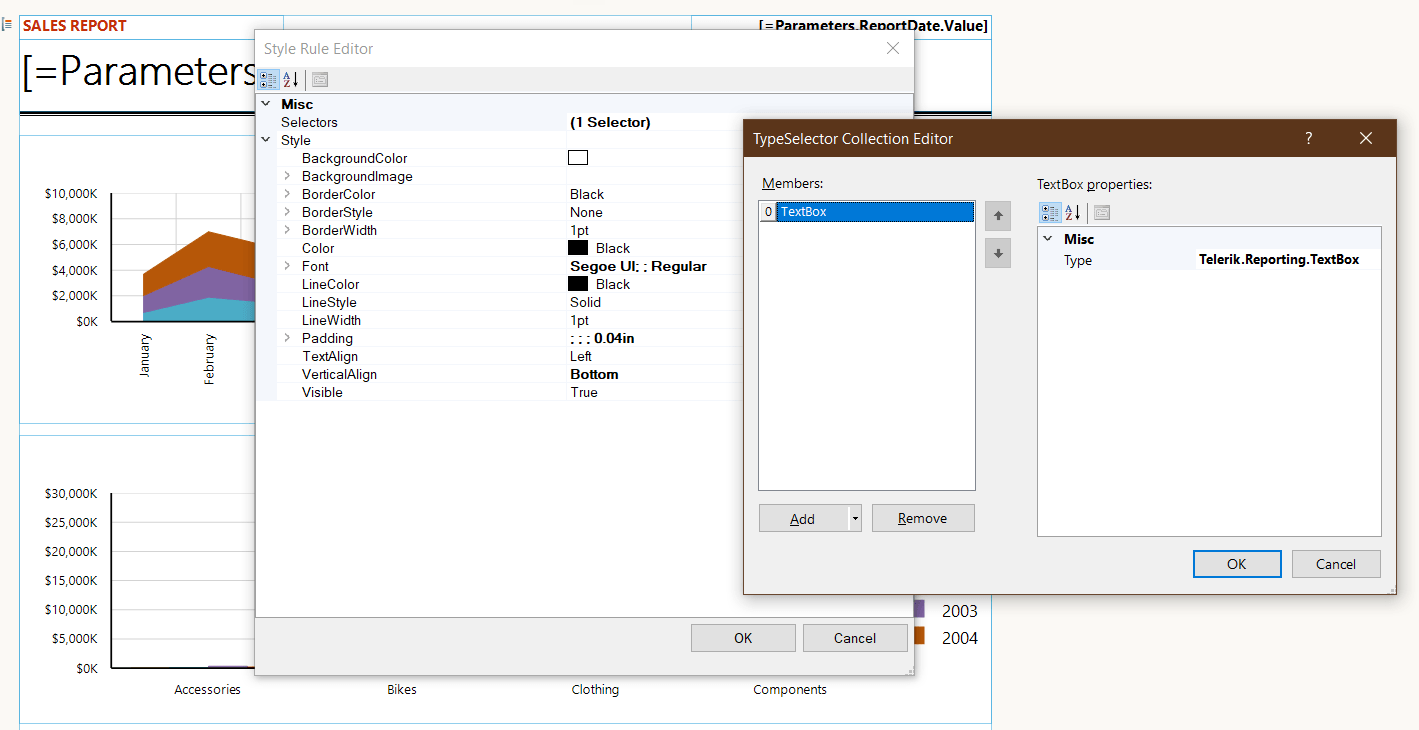Expand the Font property

pos(287,266)
